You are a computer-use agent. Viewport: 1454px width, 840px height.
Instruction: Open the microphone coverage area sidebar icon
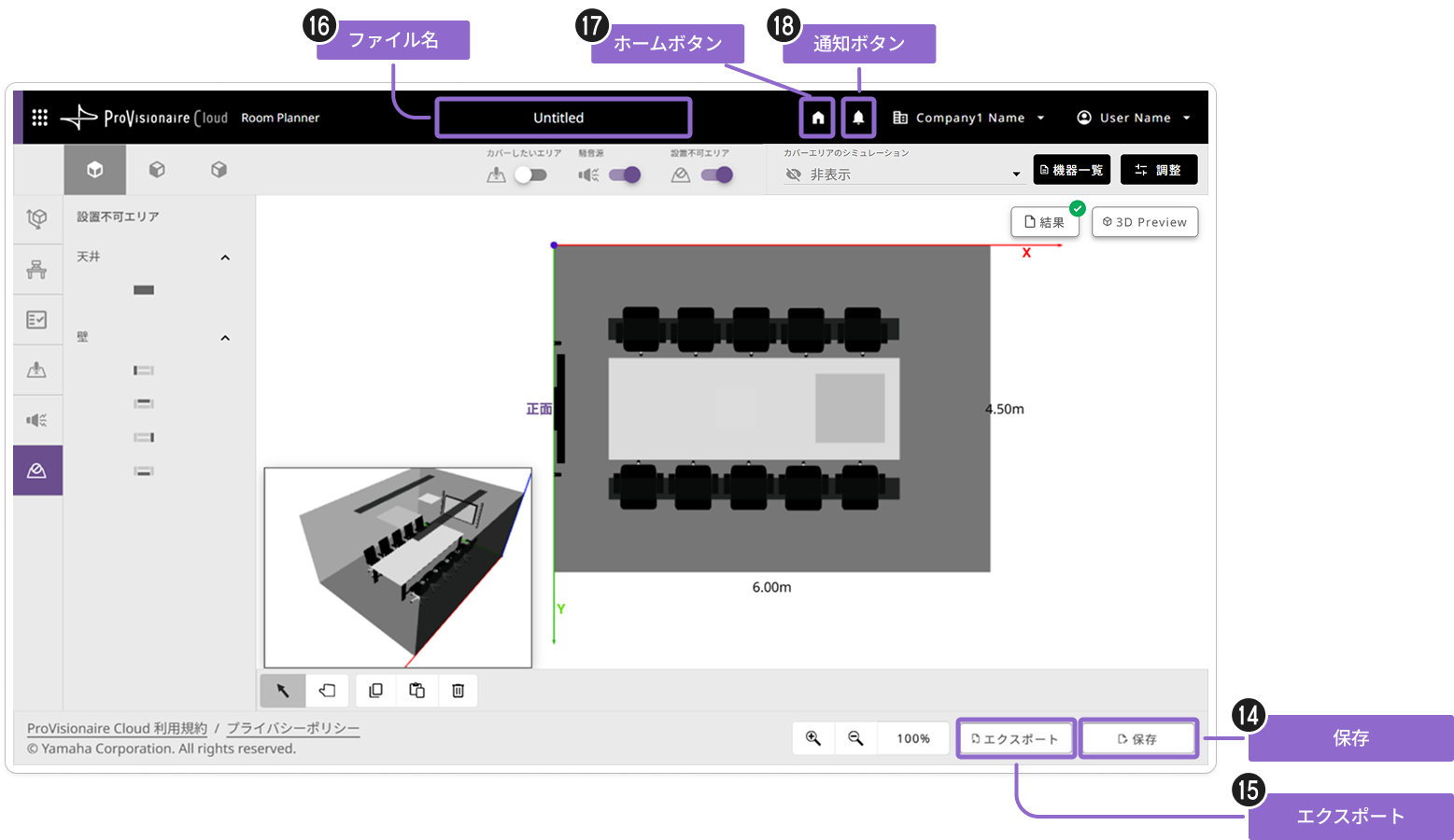(x=37, y=370)
